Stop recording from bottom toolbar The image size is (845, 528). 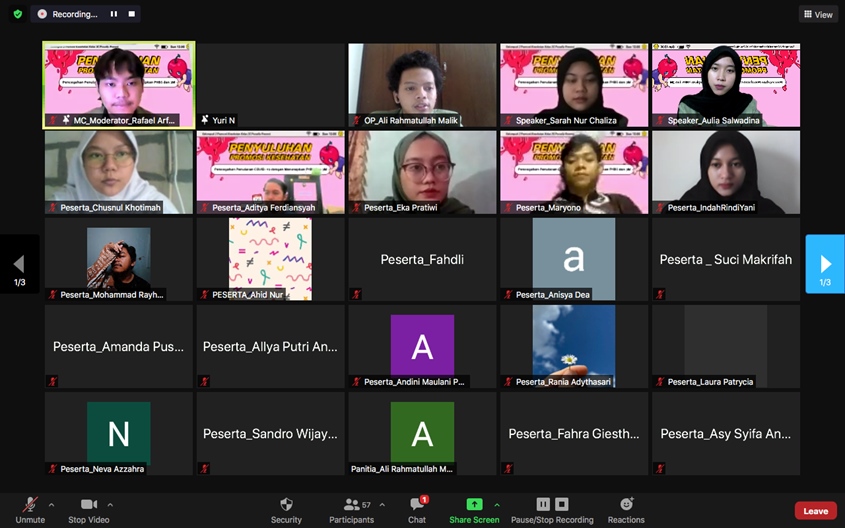coord(562,504)
